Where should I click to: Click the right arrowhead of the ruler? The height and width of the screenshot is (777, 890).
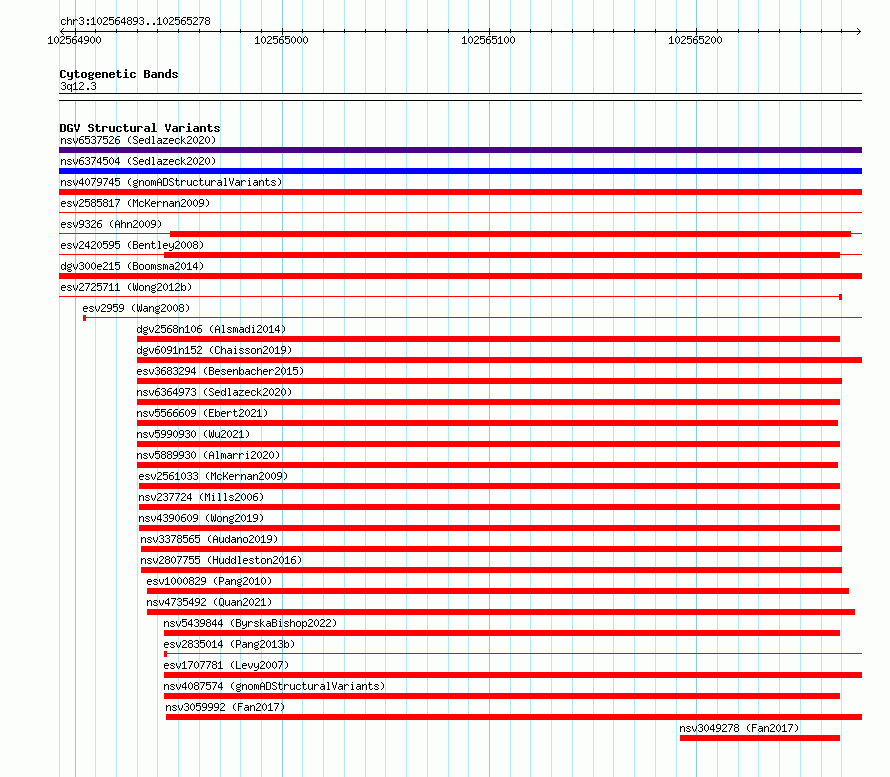pos(859,31)
